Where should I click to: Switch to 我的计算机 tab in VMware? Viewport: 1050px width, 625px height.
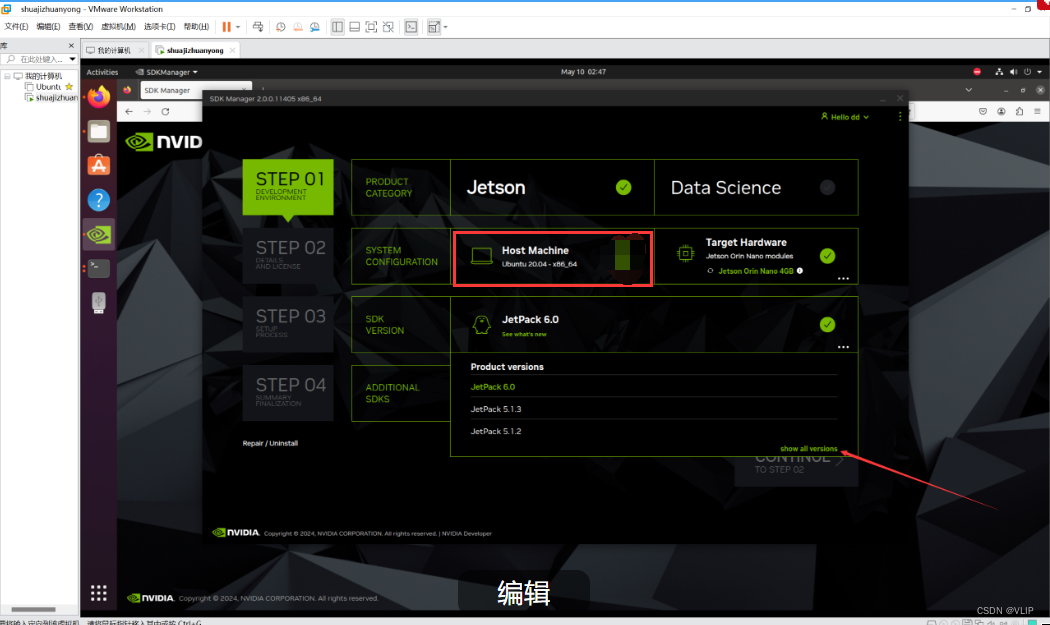[114, 50]
